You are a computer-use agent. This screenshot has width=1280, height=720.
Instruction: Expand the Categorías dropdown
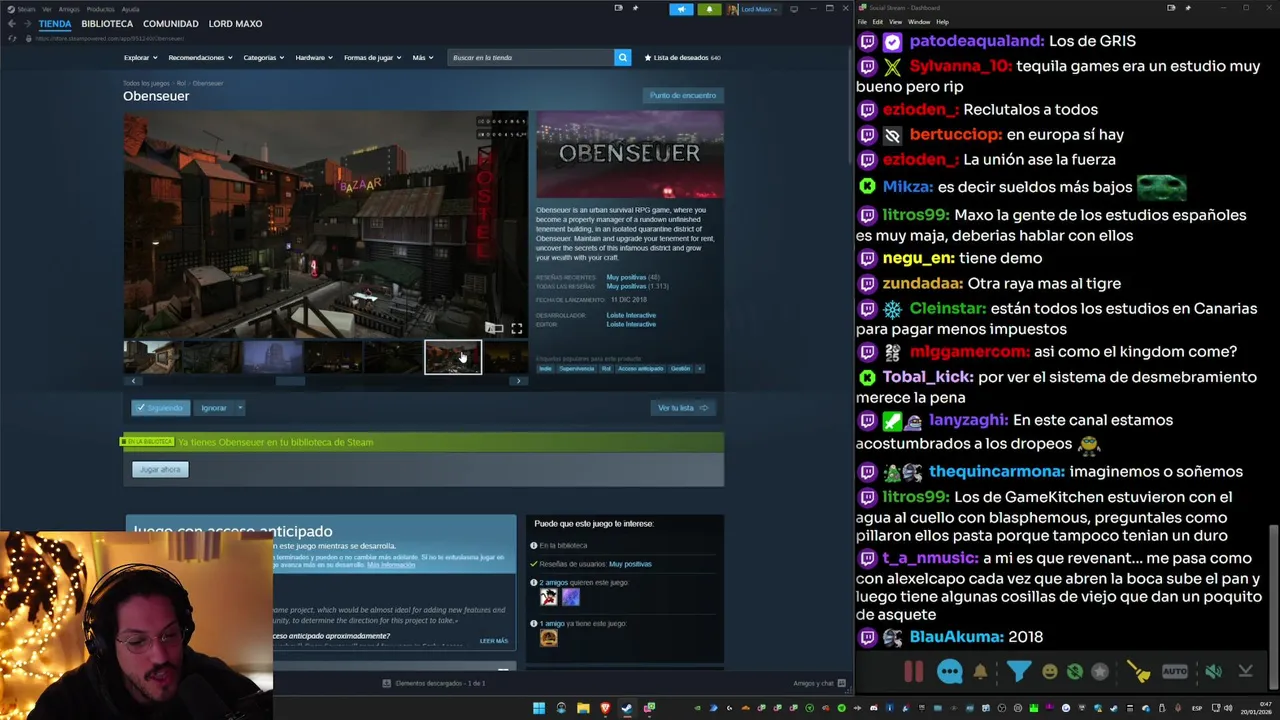pos(263,58)
